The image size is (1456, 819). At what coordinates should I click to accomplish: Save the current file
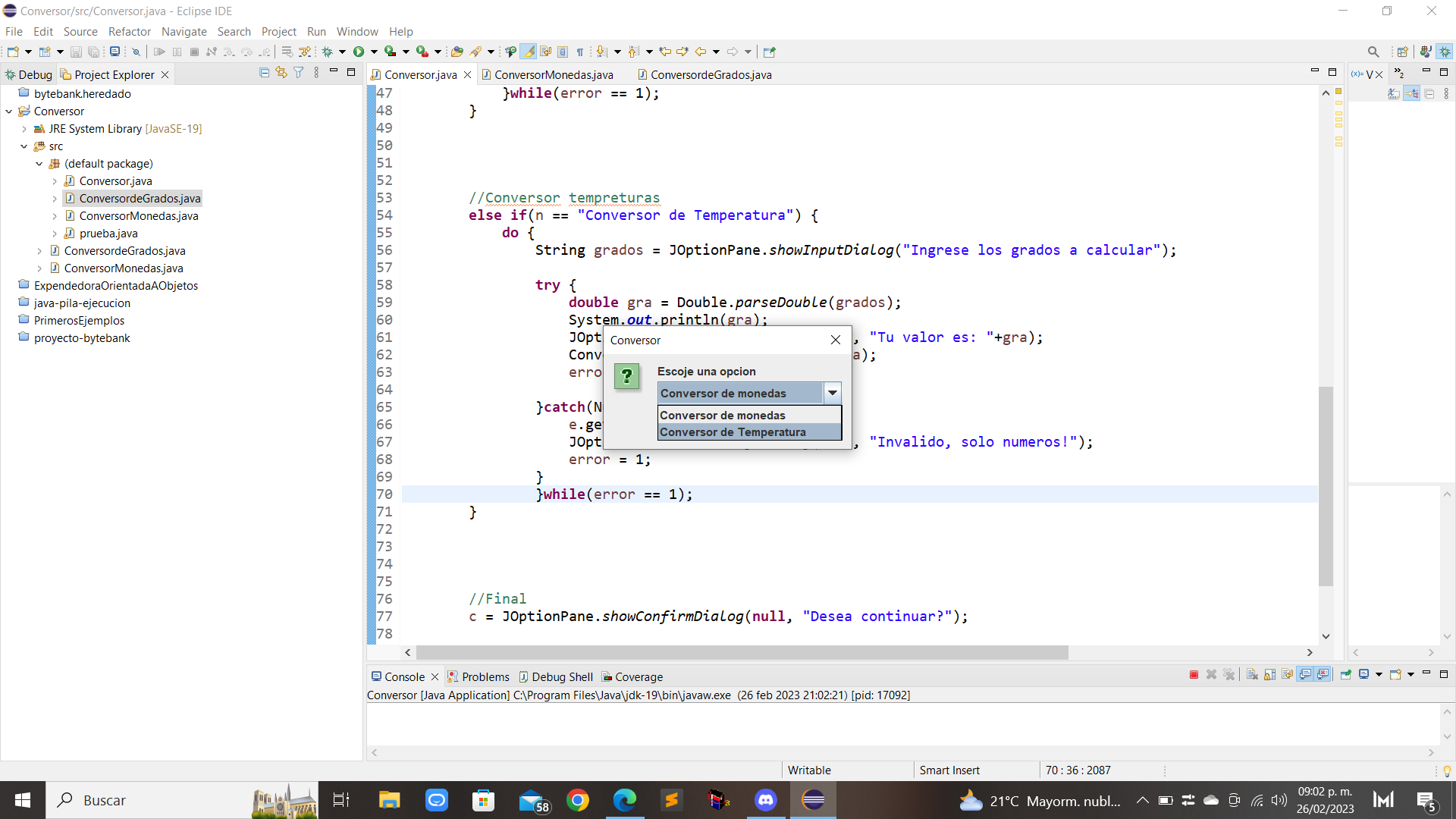click(76, 51)
